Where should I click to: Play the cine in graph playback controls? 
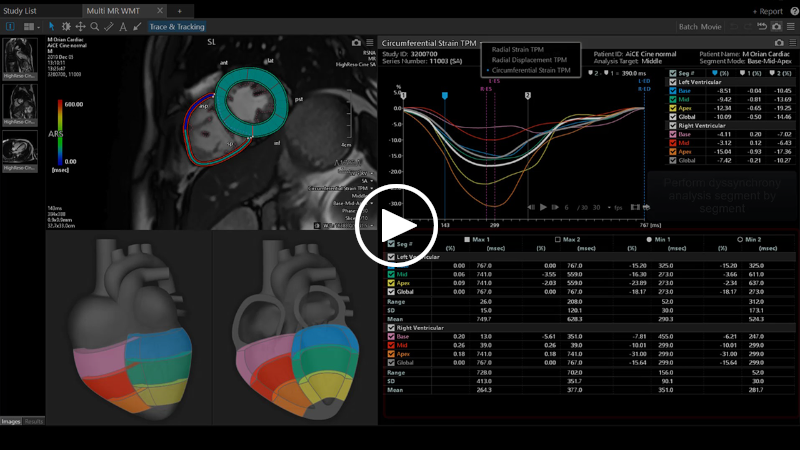[543, 207]
